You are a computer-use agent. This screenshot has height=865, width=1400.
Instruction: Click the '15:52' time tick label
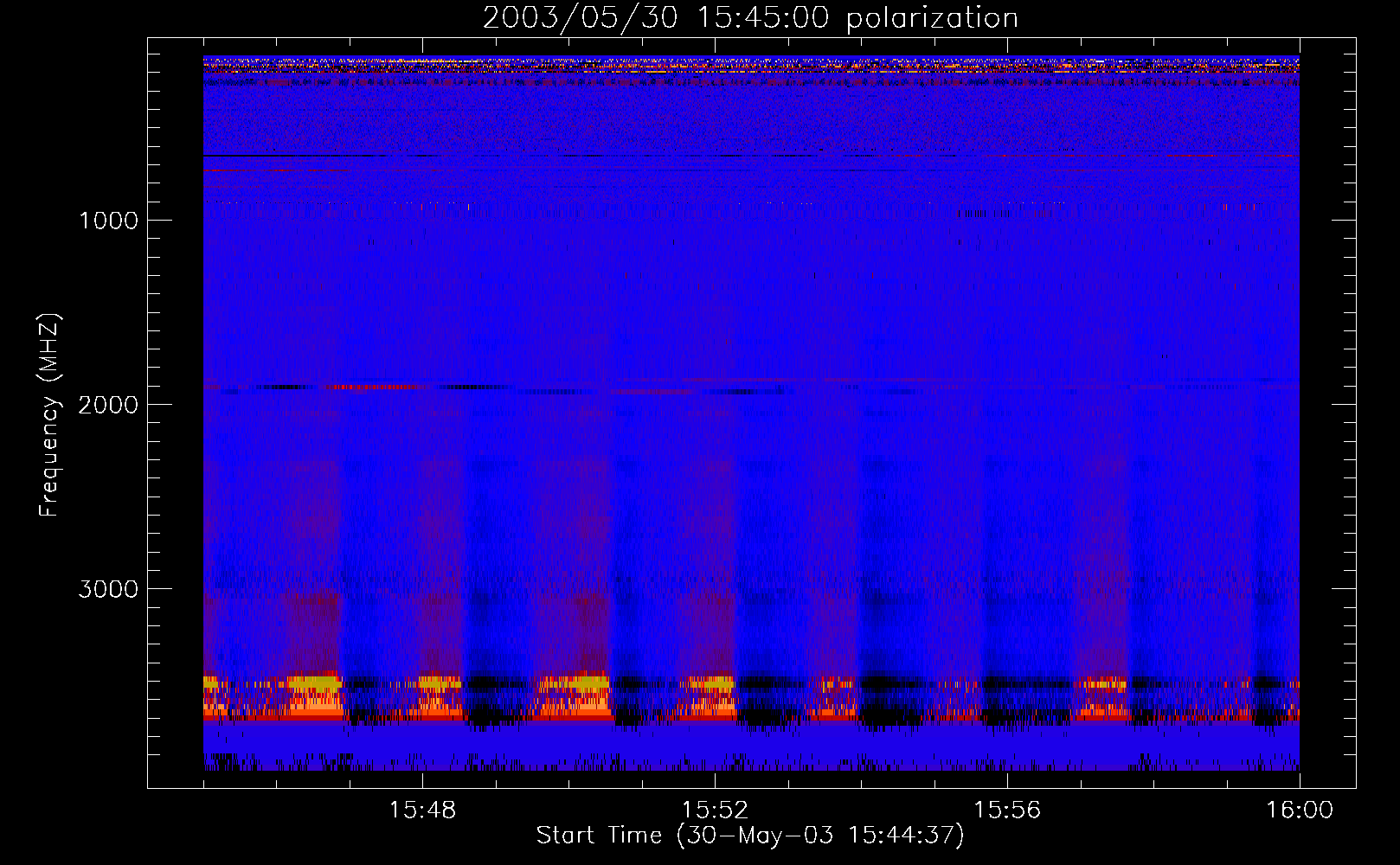715,811
